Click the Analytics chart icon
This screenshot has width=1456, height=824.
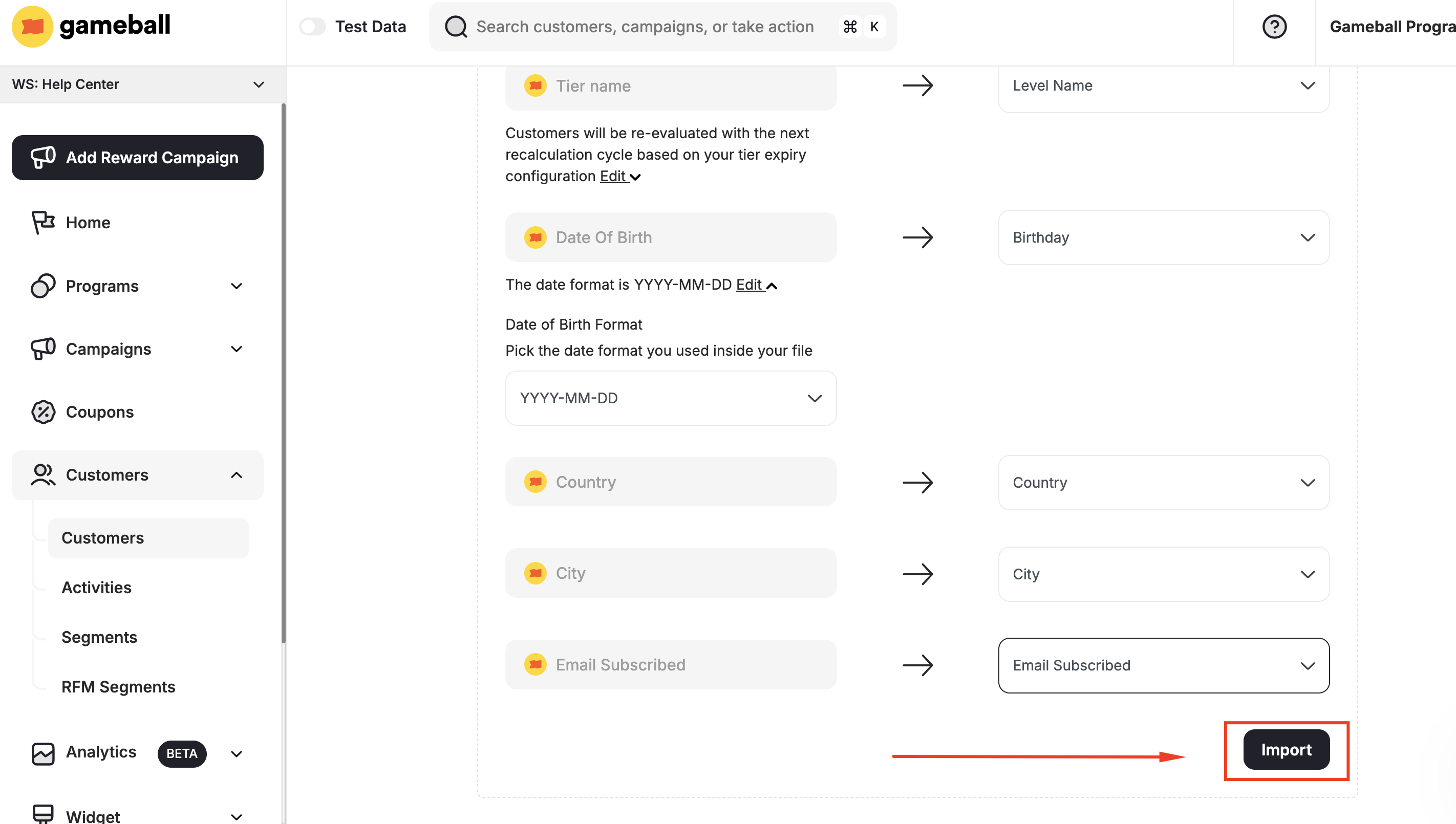point(42,753)
